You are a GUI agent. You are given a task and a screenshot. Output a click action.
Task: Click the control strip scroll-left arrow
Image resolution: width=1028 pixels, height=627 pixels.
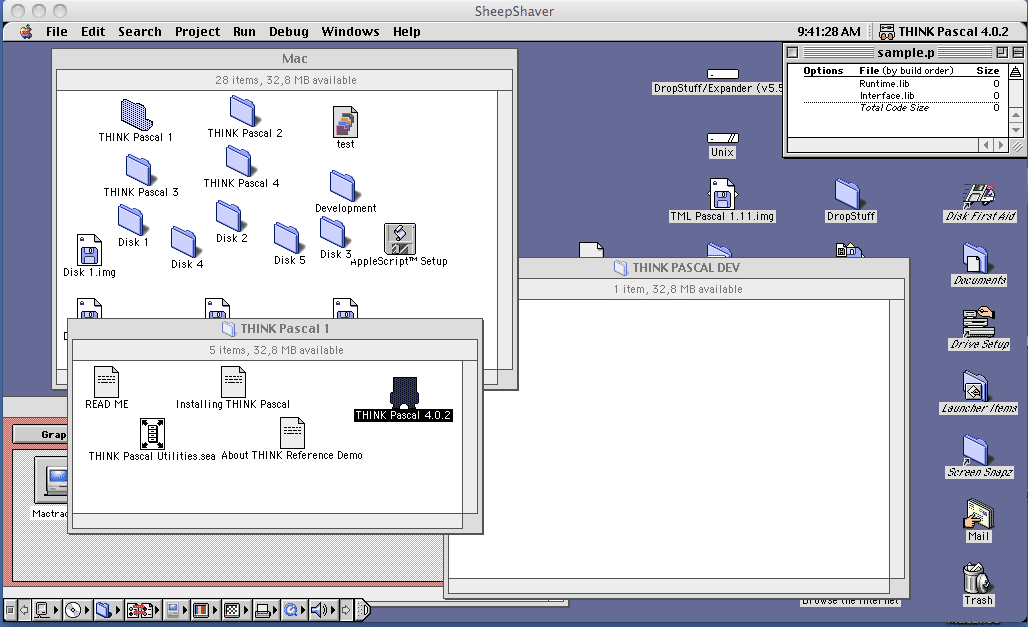24,611
